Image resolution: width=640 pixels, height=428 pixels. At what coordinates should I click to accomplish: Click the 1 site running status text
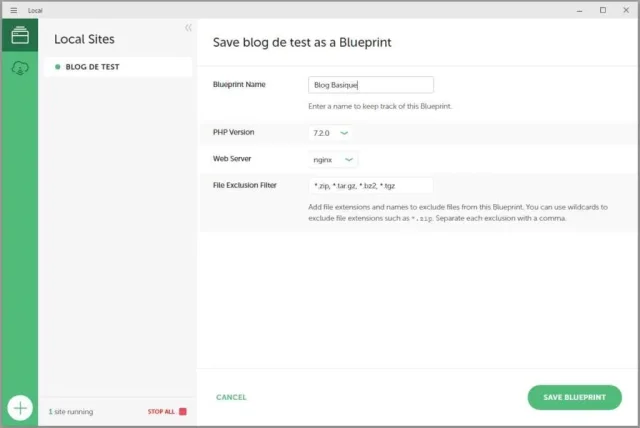click(x=69, y=411)
